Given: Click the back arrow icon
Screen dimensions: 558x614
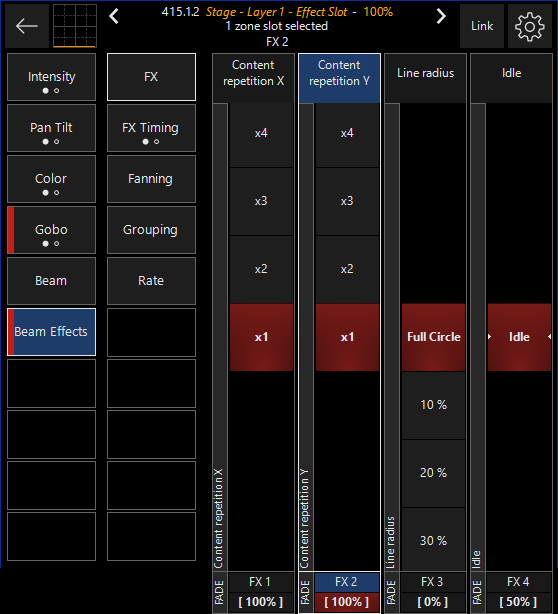Looking at the screenshot, I should 27,26.
